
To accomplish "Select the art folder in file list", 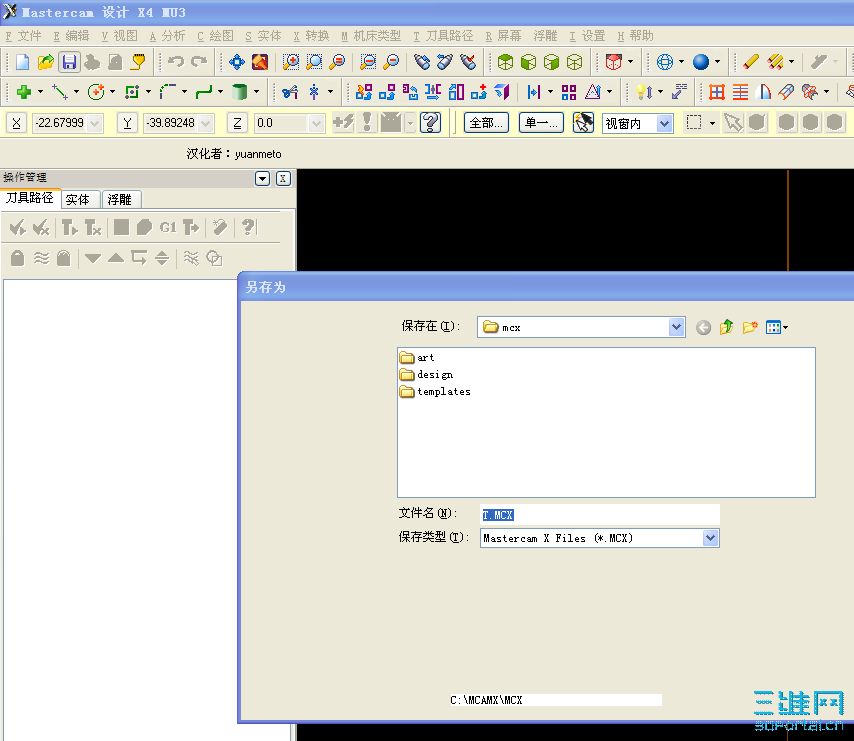I will click(x=417, y=358).
